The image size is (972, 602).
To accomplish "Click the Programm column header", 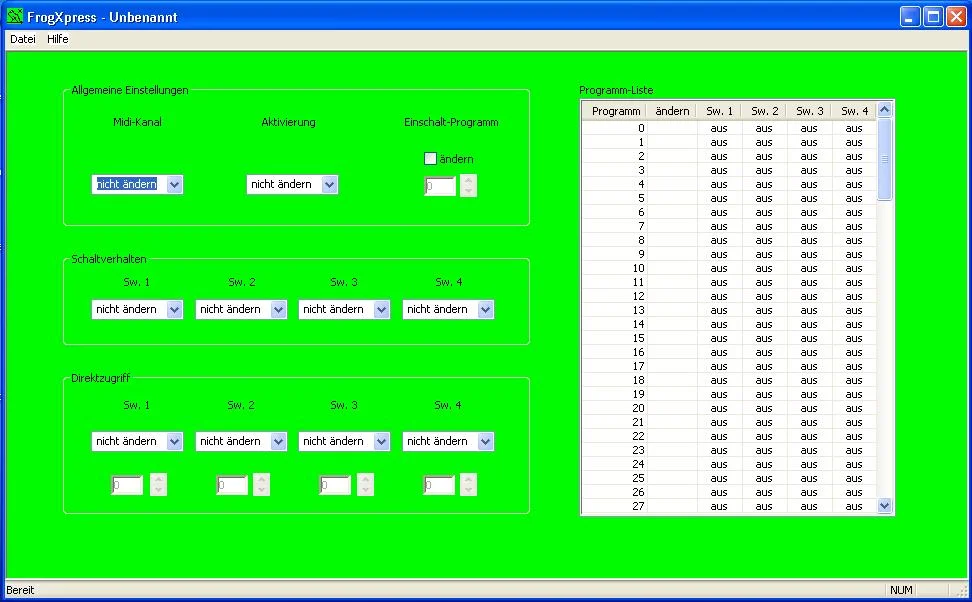I will (x=614, y=111).
